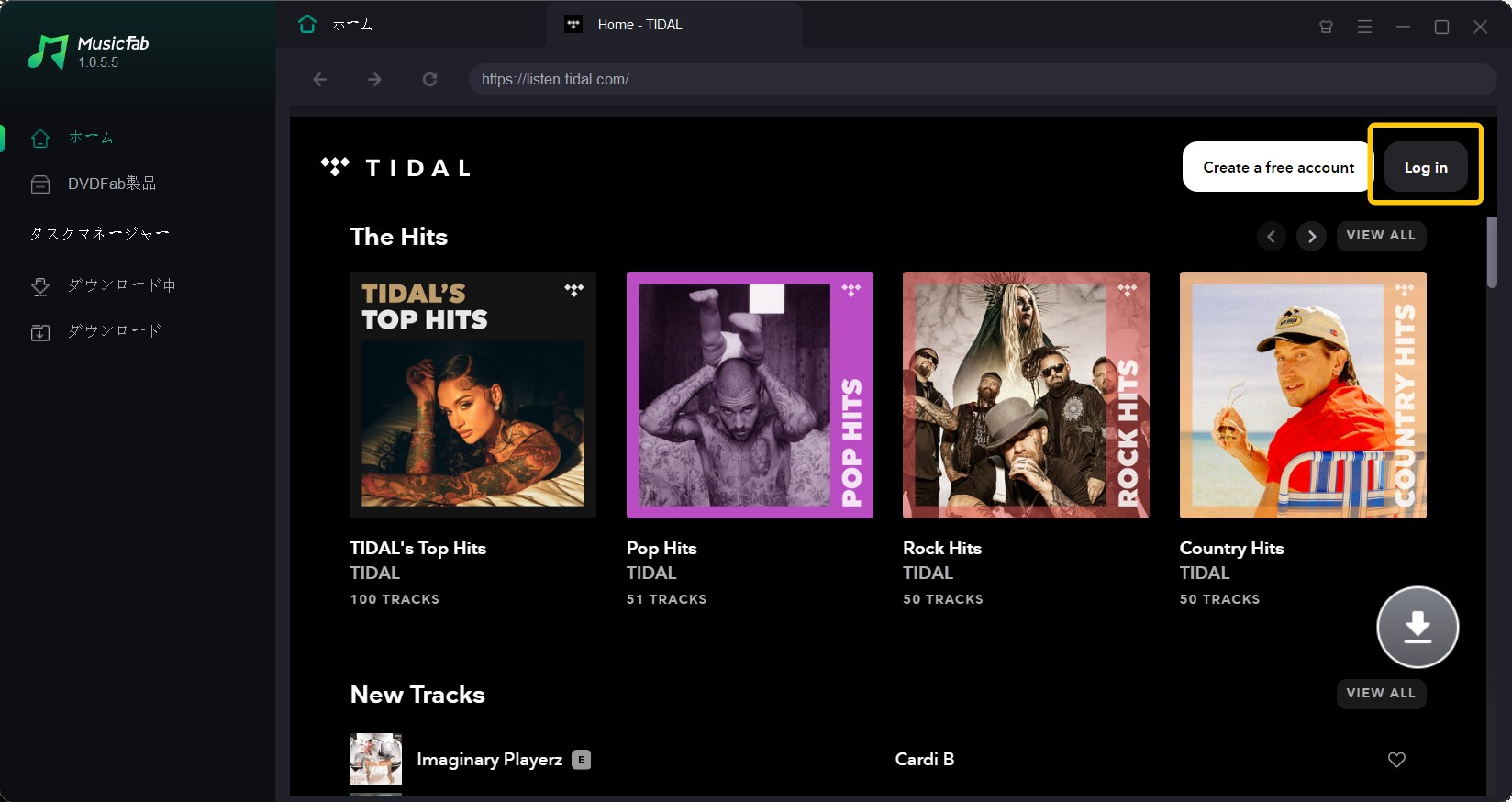
Task: Go back with the browser back arrow
Action: 320,80
